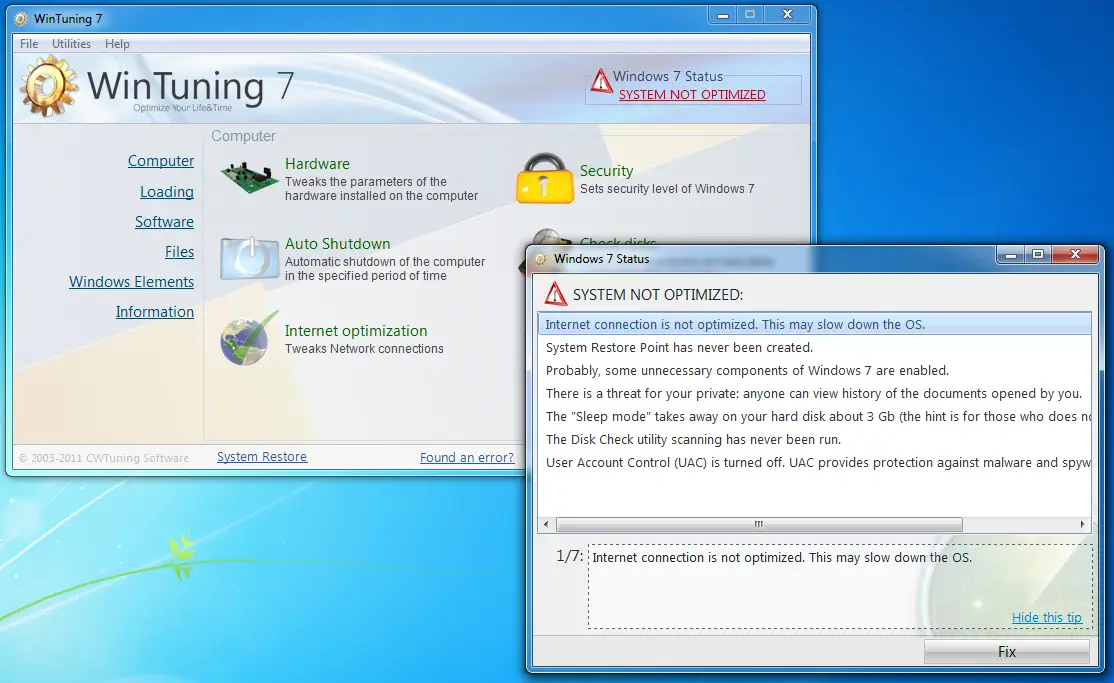The width and height of the screenshot is (1114, 683).
Task: Switch to the Files category
Action: point(179,252)
